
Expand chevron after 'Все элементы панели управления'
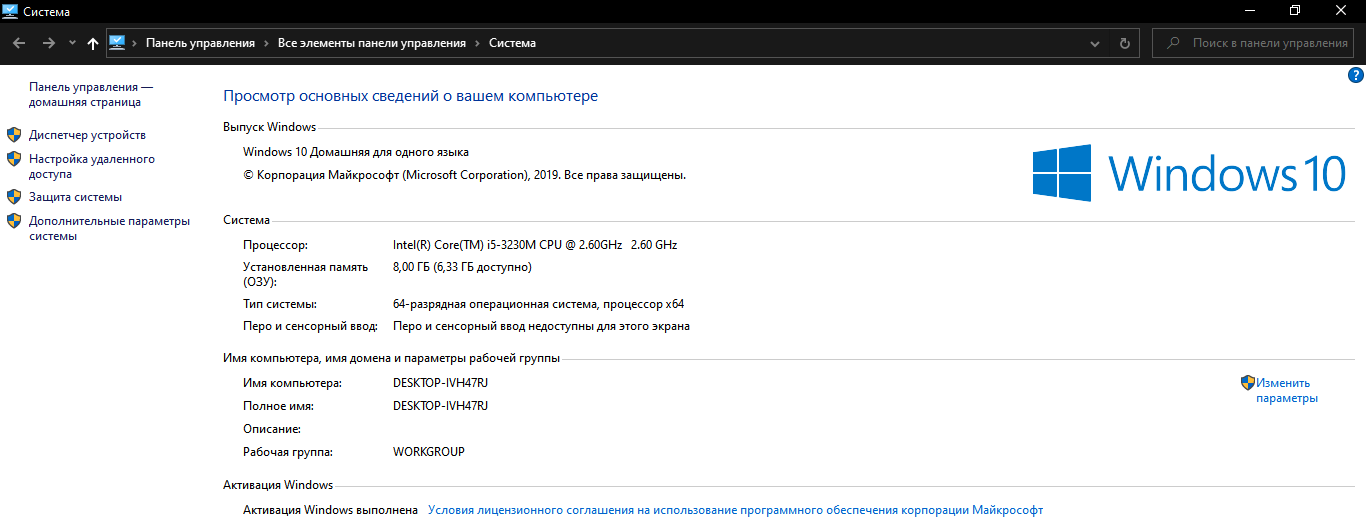pos(478,43)
